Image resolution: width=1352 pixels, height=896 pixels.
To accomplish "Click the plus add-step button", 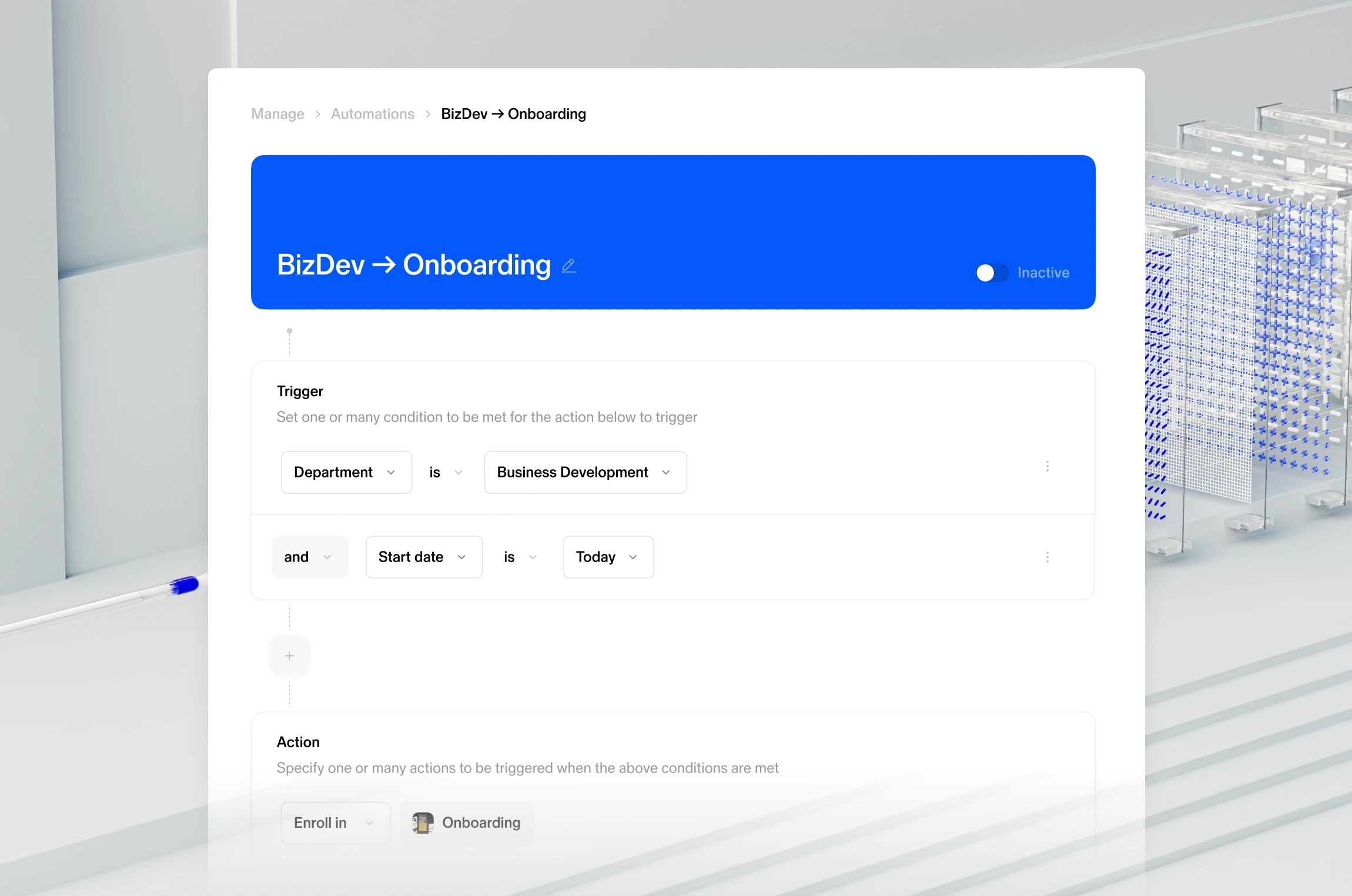I will [x=289, y=656].
